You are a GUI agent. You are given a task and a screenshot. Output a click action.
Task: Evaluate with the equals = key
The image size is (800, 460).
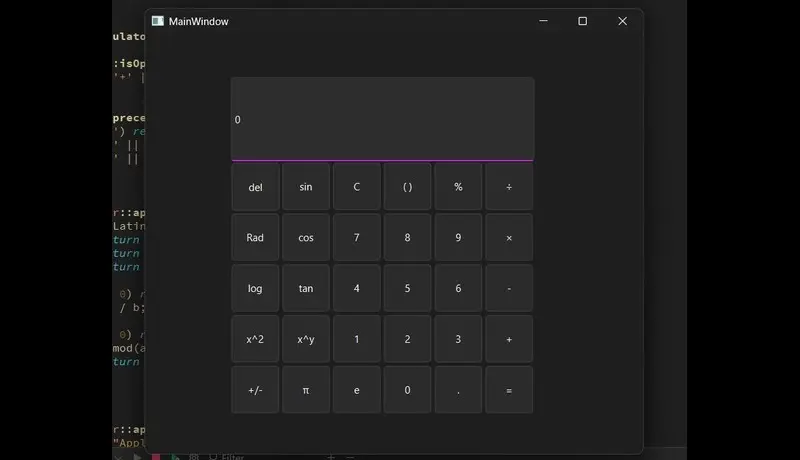509,390
